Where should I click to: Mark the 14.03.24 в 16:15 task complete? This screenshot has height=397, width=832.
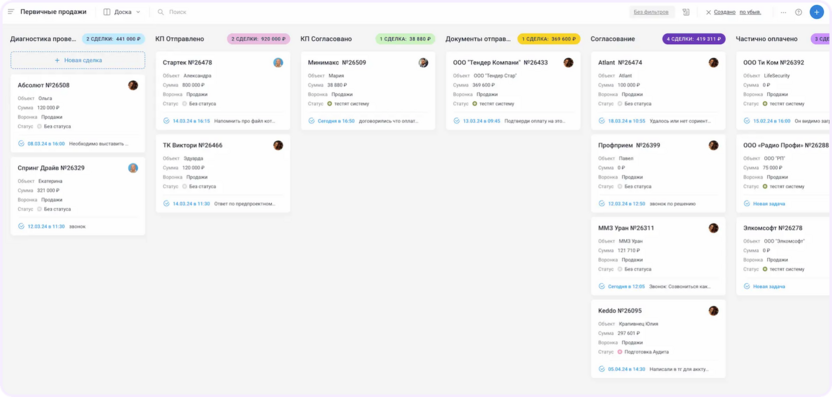click(166, 120)
